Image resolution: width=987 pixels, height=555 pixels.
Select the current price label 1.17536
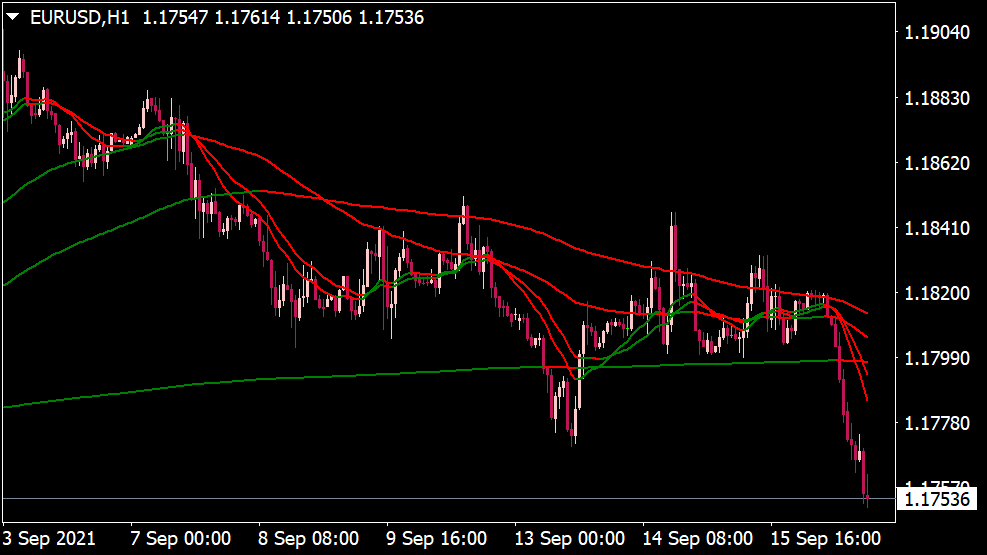[937, 500]
